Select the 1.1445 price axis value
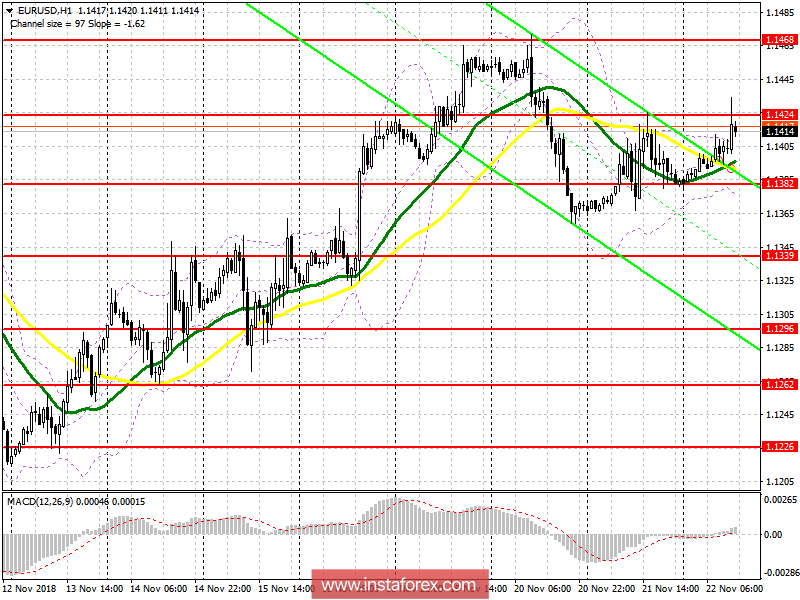 click(781, 80)
